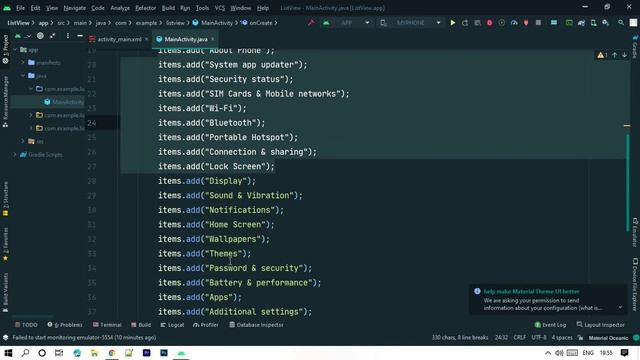The image size is (640, 360).
Task: Toggle the Emulator side panel
Action: 635,233
